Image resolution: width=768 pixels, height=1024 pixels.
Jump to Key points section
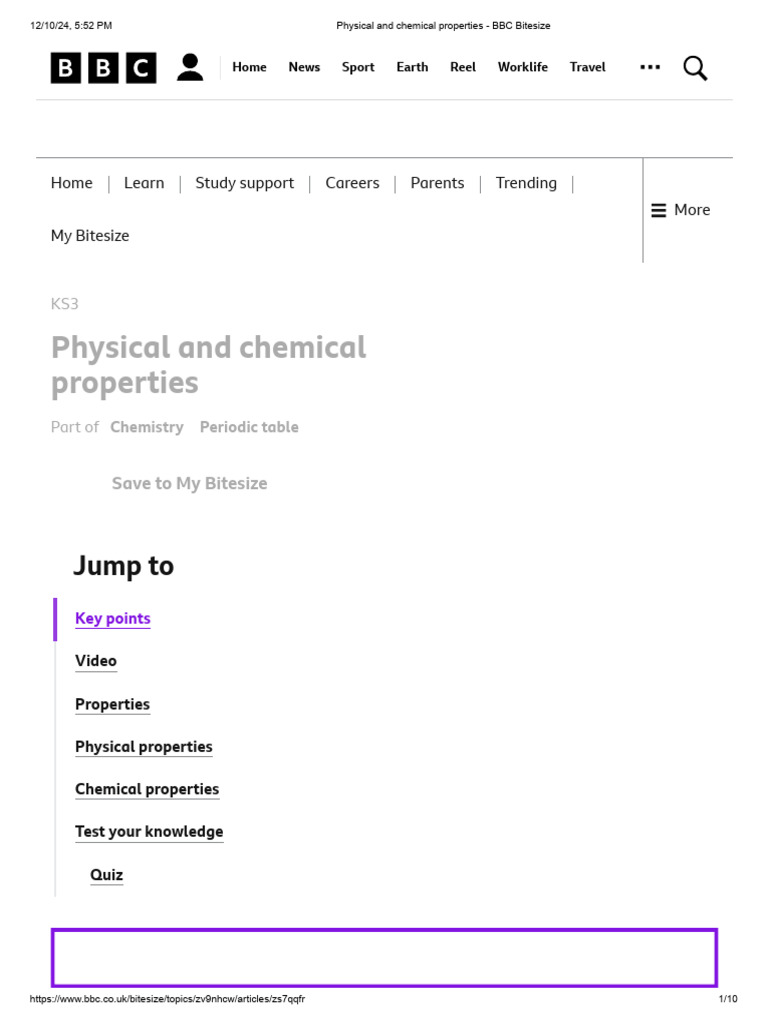[x=113, y=619]
